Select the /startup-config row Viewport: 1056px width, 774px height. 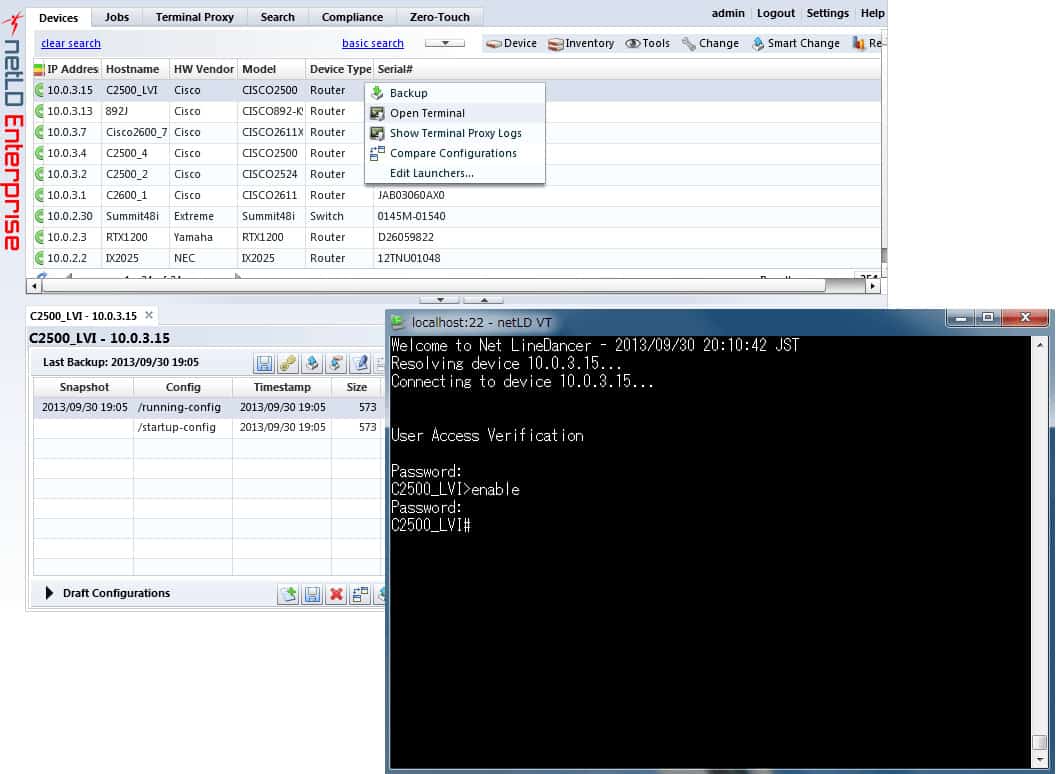[209, 427]
